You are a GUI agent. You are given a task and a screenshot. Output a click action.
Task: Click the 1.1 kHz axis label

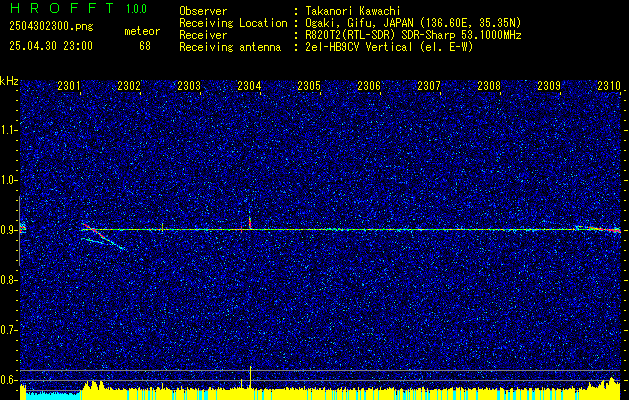(9, 130)
